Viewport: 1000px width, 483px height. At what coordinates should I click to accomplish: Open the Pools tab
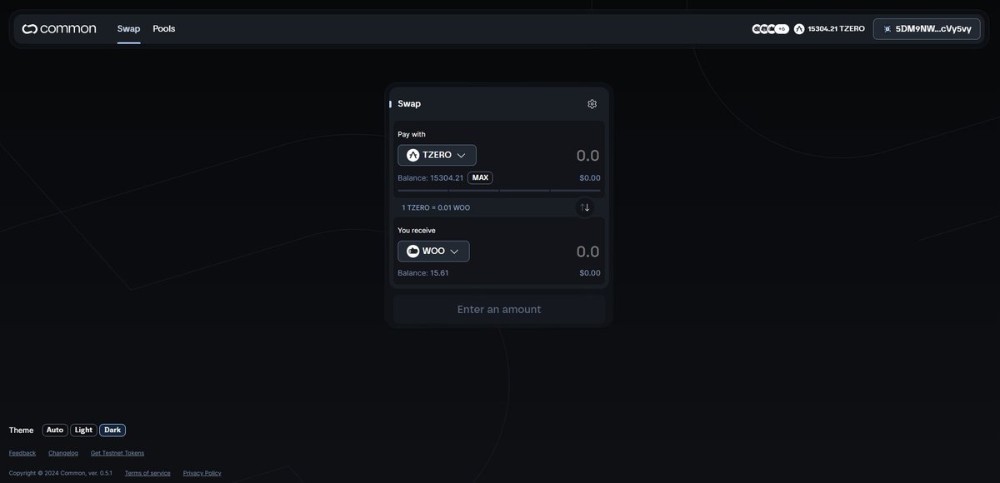tap(164, 29)
